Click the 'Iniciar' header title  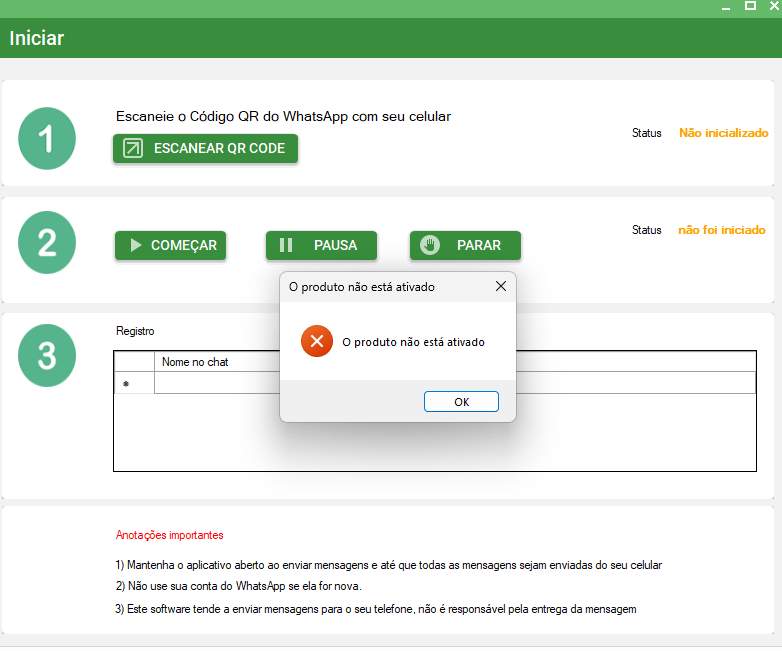pos(37,39)
